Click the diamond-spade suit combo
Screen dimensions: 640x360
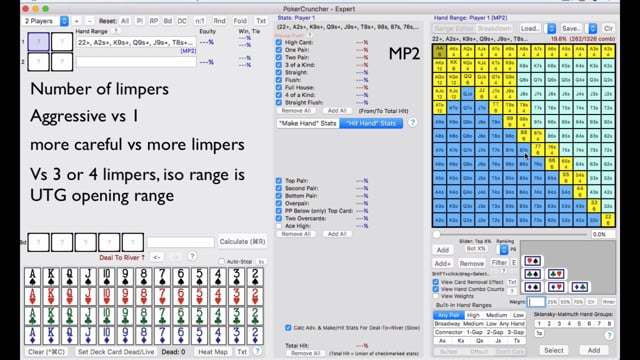[533, 287]
